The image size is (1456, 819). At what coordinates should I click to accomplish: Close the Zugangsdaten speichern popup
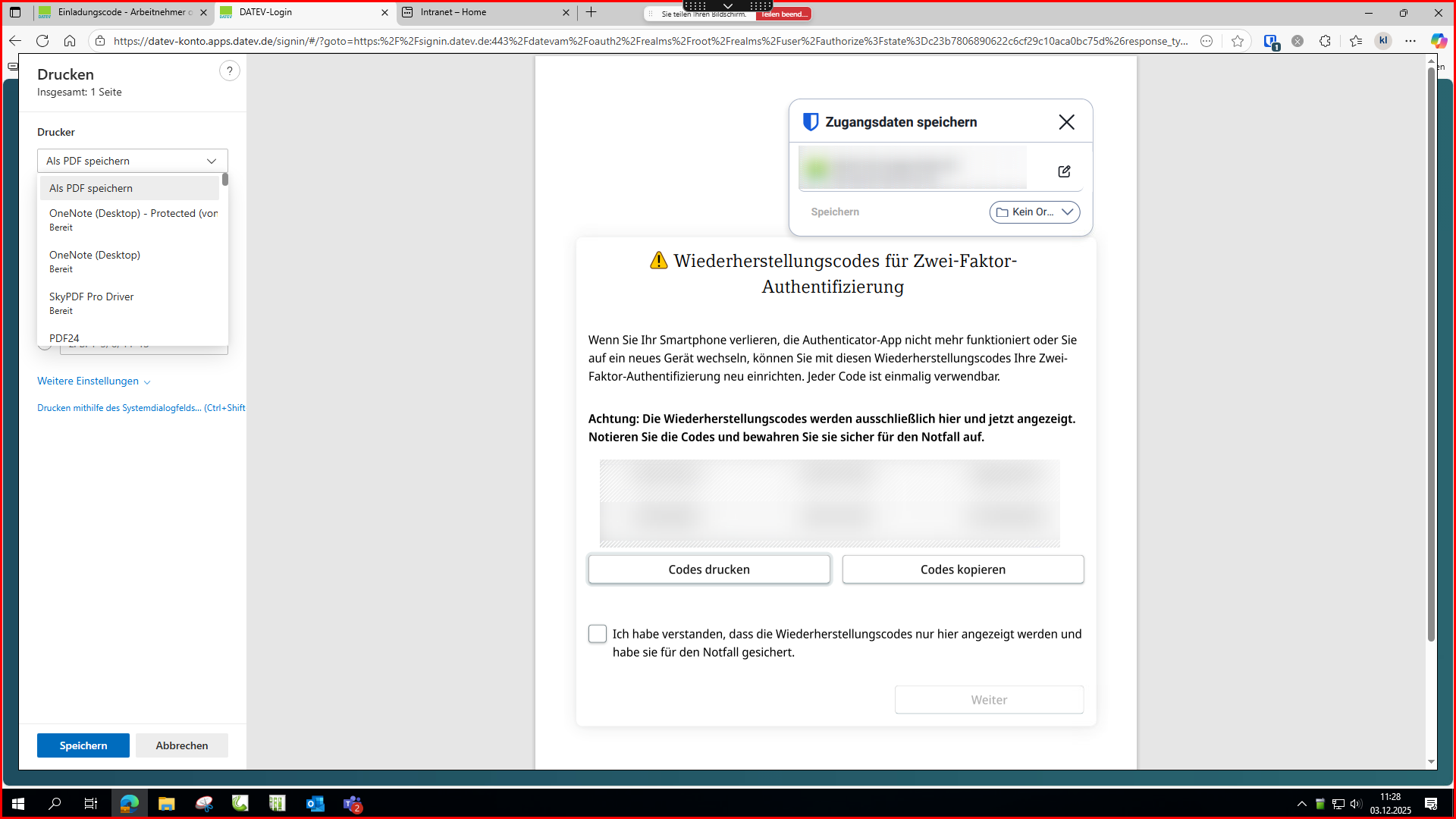pos(1066,122)
